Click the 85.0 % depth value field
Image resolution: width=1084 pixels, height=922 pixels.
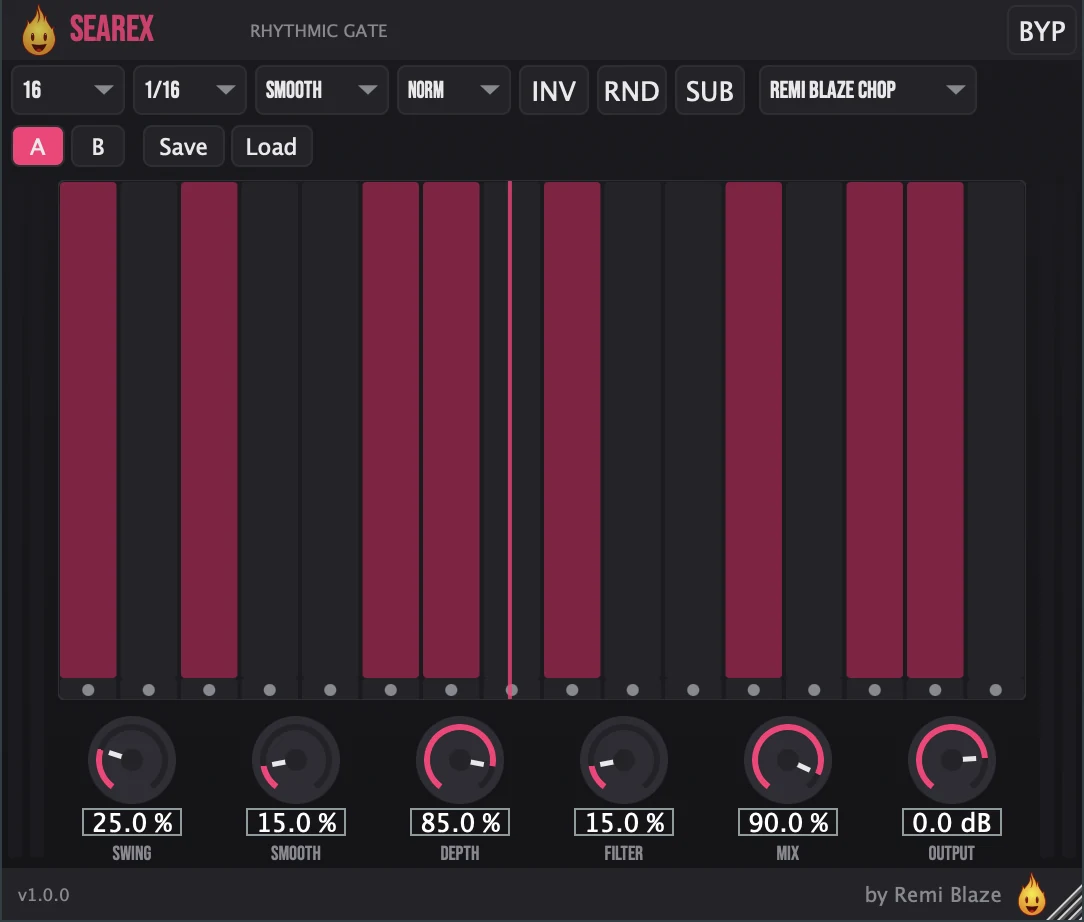(x=460, y=822)
